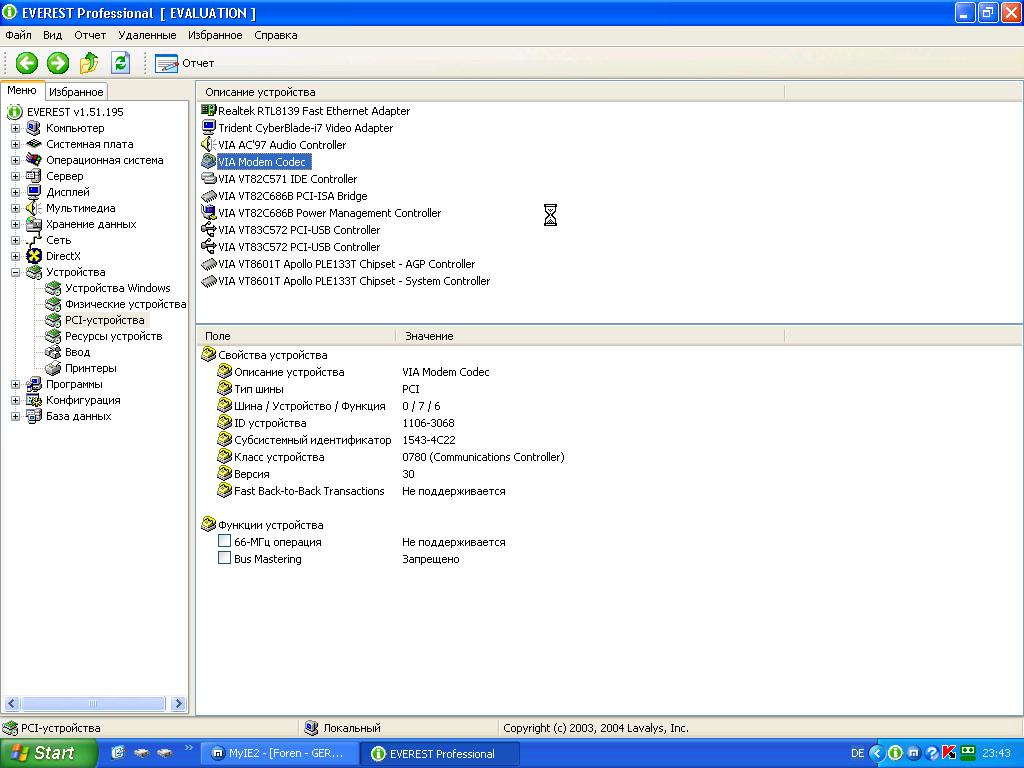
Task: Select VIA AC'97 Audio Controller icon
Action: (x=208, y=144)
